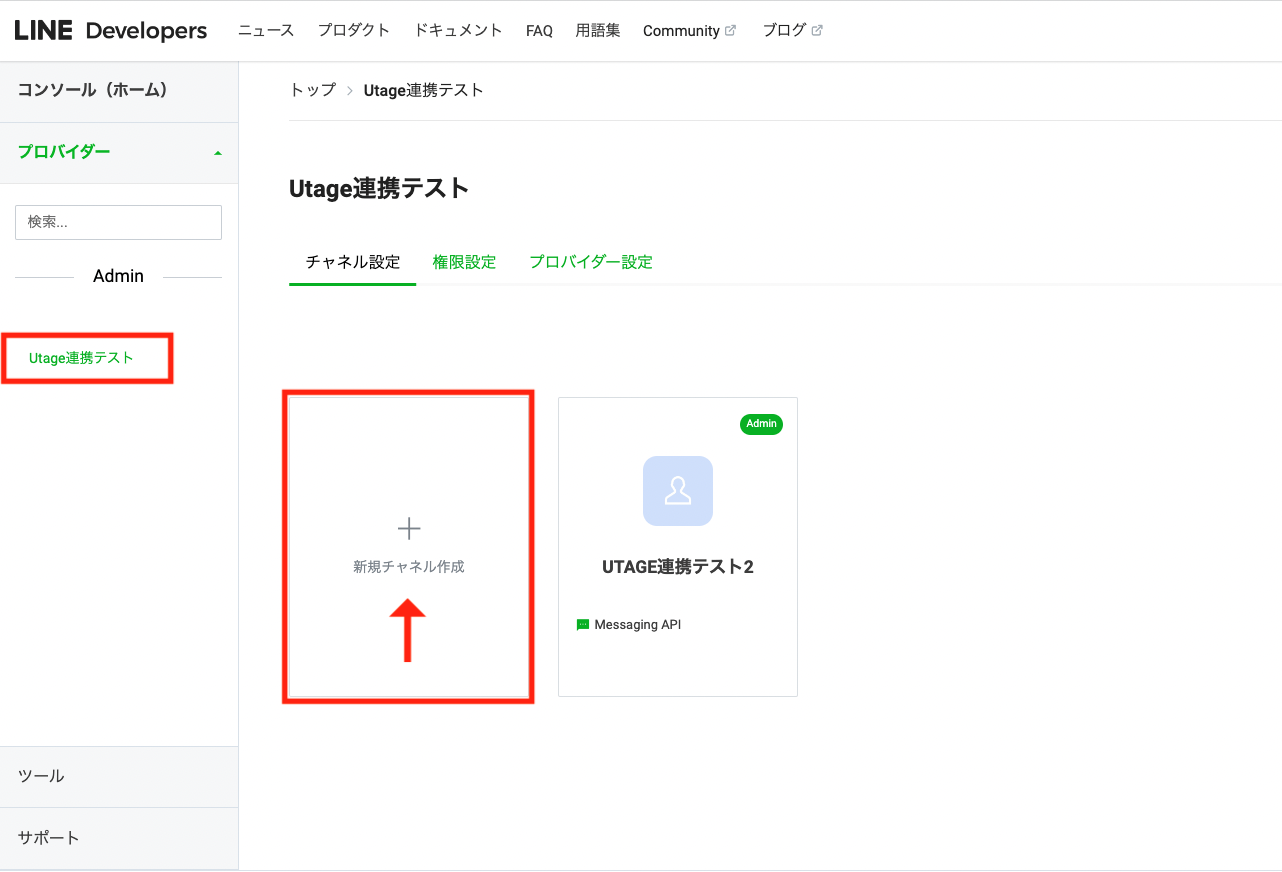Open the ツール sidebar section
This screenshot has height=872, width=1282.
point(41,776)
